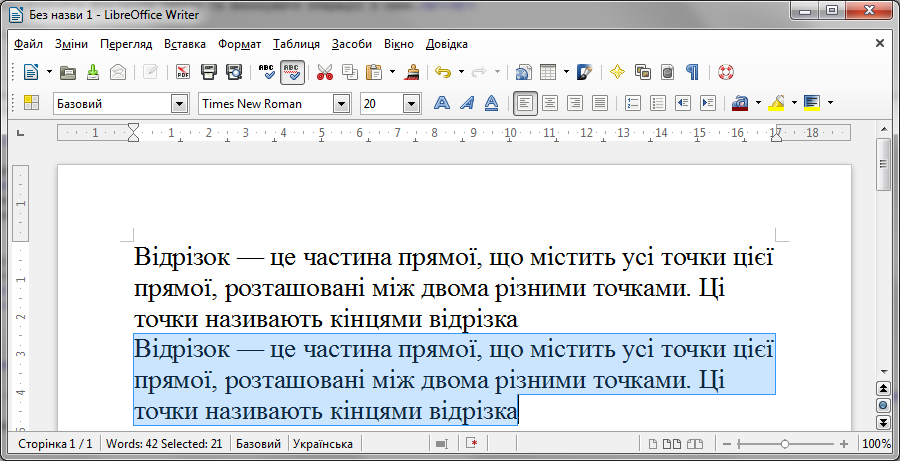Align text left

pos(525,103)
